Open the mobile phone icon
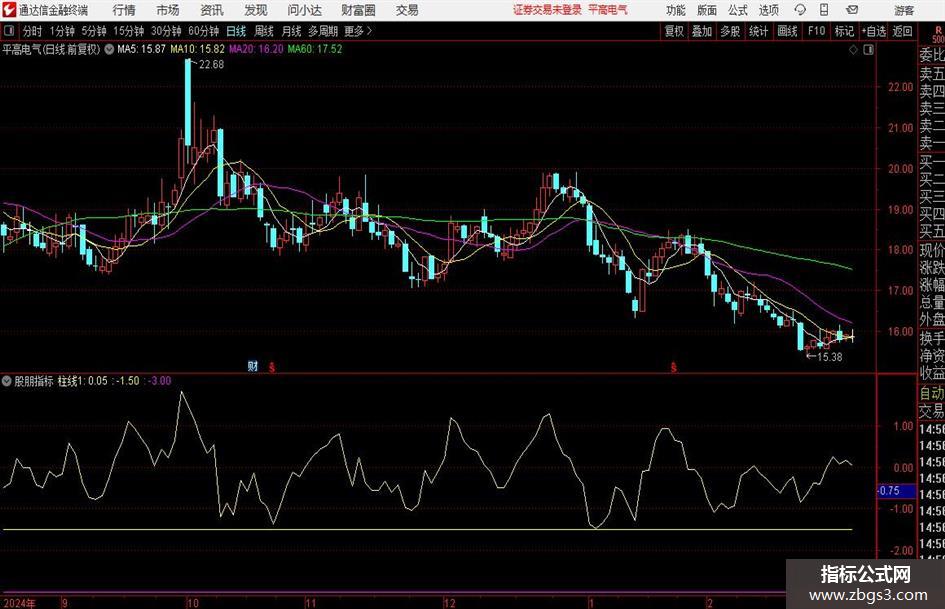Screen dimensions: 945x609 pos(824,10)
